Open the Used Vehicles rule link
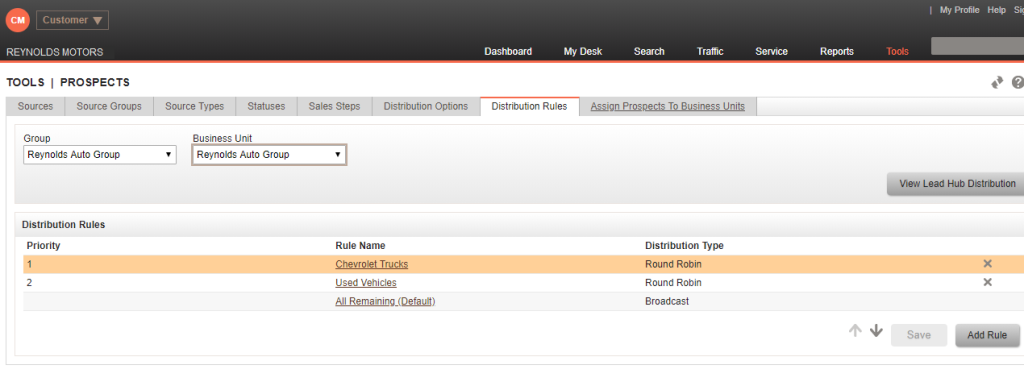This screenshot has height=386, width=1024. coord(366,282)
